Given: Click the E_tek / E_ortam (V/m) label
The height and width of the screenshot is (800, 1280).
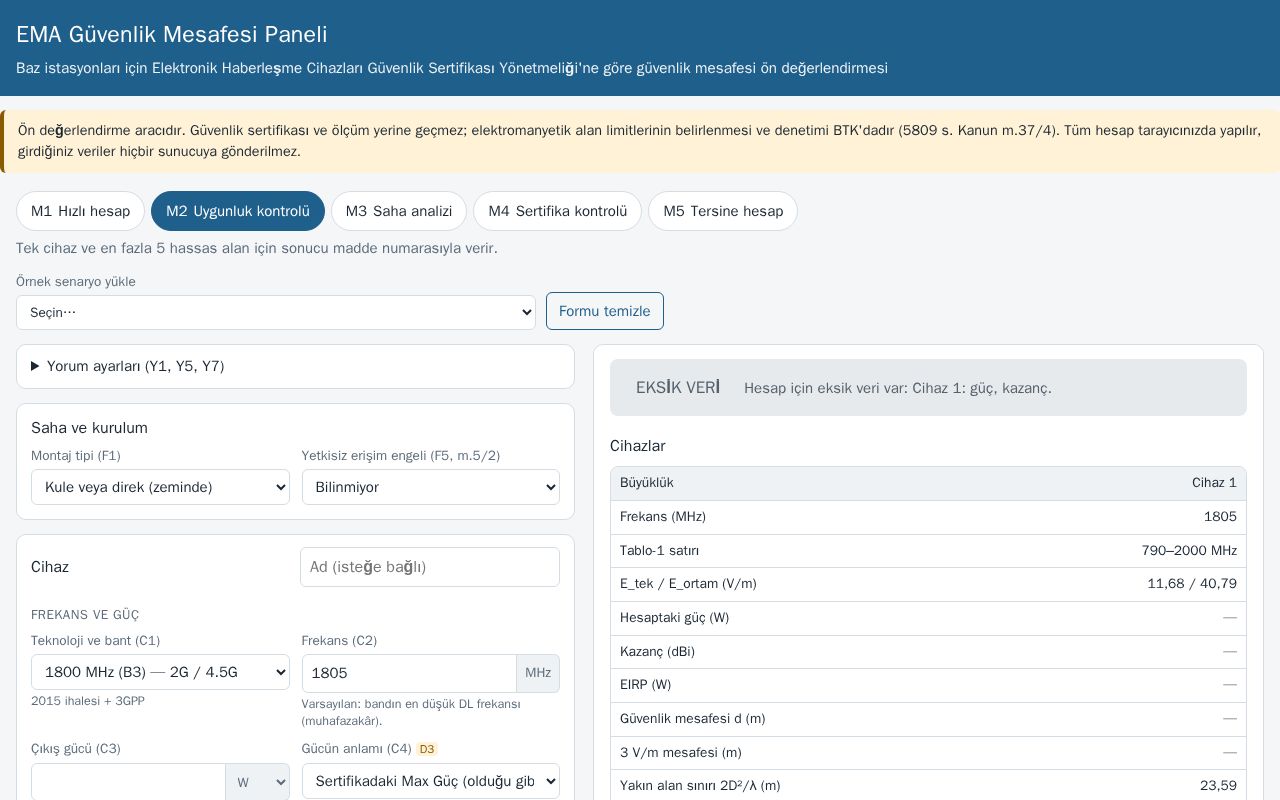Looking at the screenshot, I should 688,584.
